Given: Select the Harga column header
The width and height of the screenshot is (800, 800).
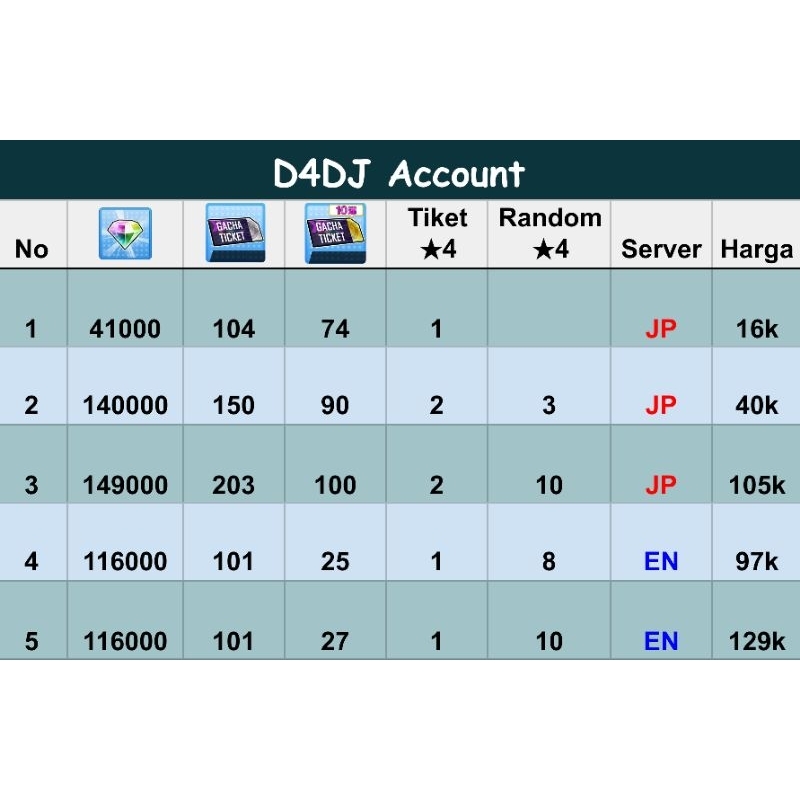Looking at the screenshot, I should (757, 249).
